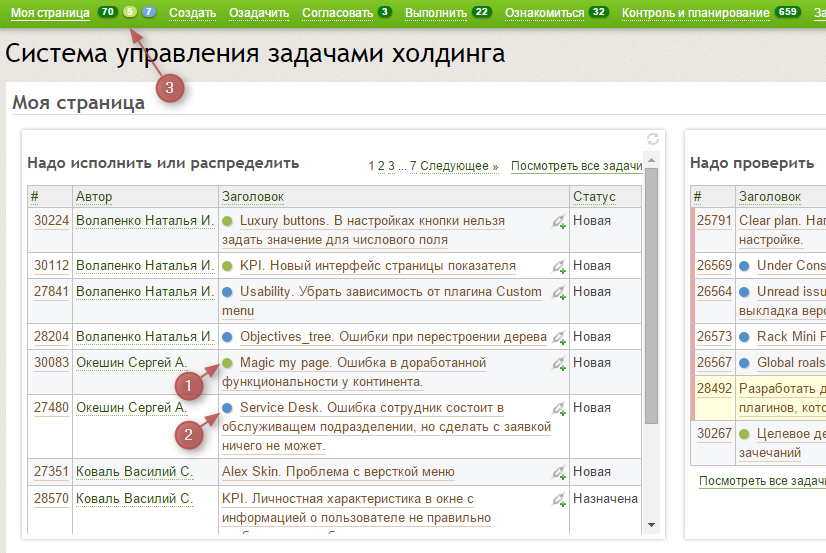The width and height of the screenshot is (826, 553).
Task: Open task number 28492 in Надо проверить
Action: 714,389
